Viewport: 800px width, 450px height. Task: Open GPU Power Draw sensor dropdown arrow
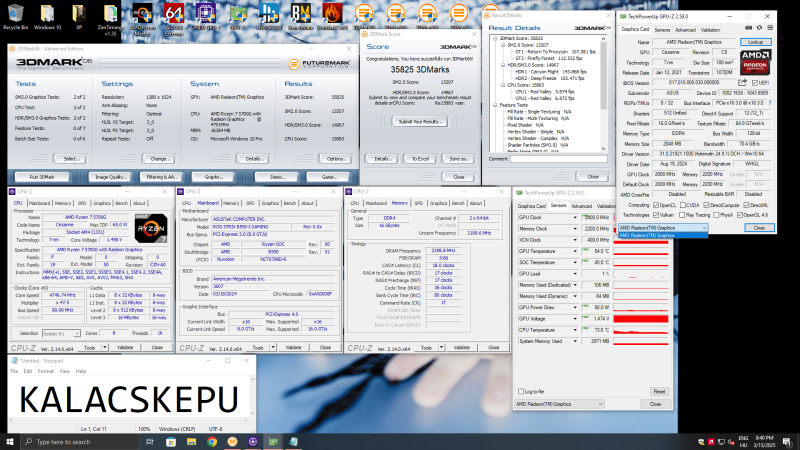(574, 307)
